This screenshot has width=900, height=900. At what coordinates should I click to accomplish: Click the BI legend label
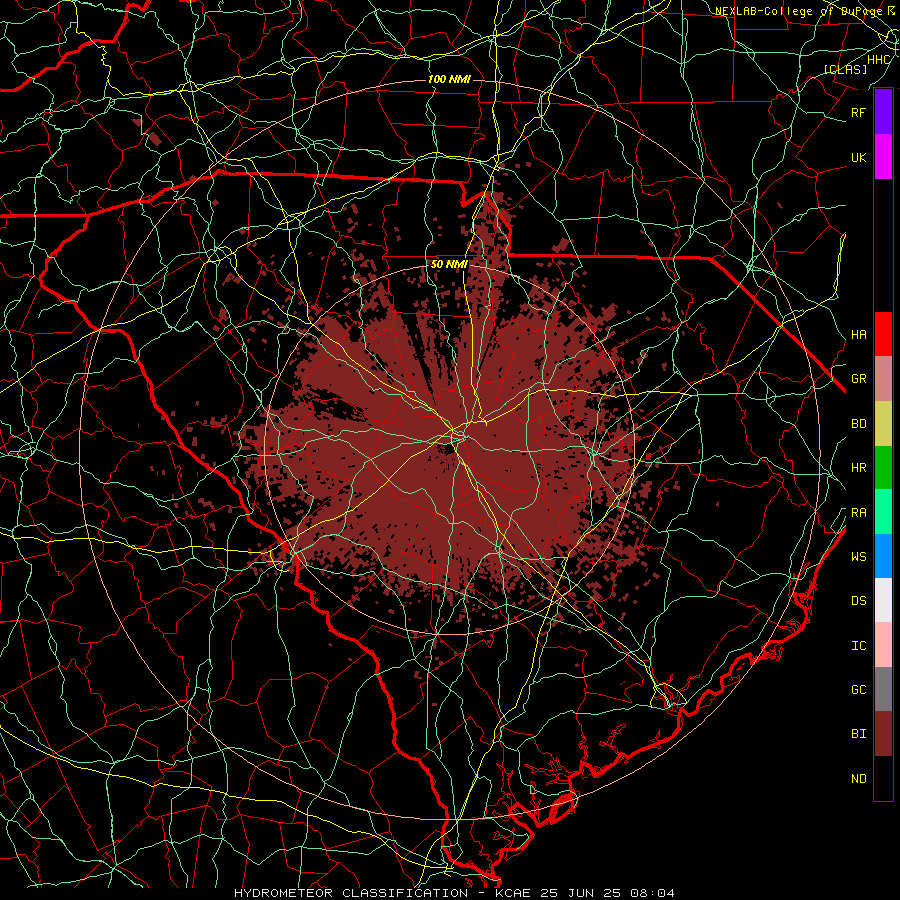[858, 734]
